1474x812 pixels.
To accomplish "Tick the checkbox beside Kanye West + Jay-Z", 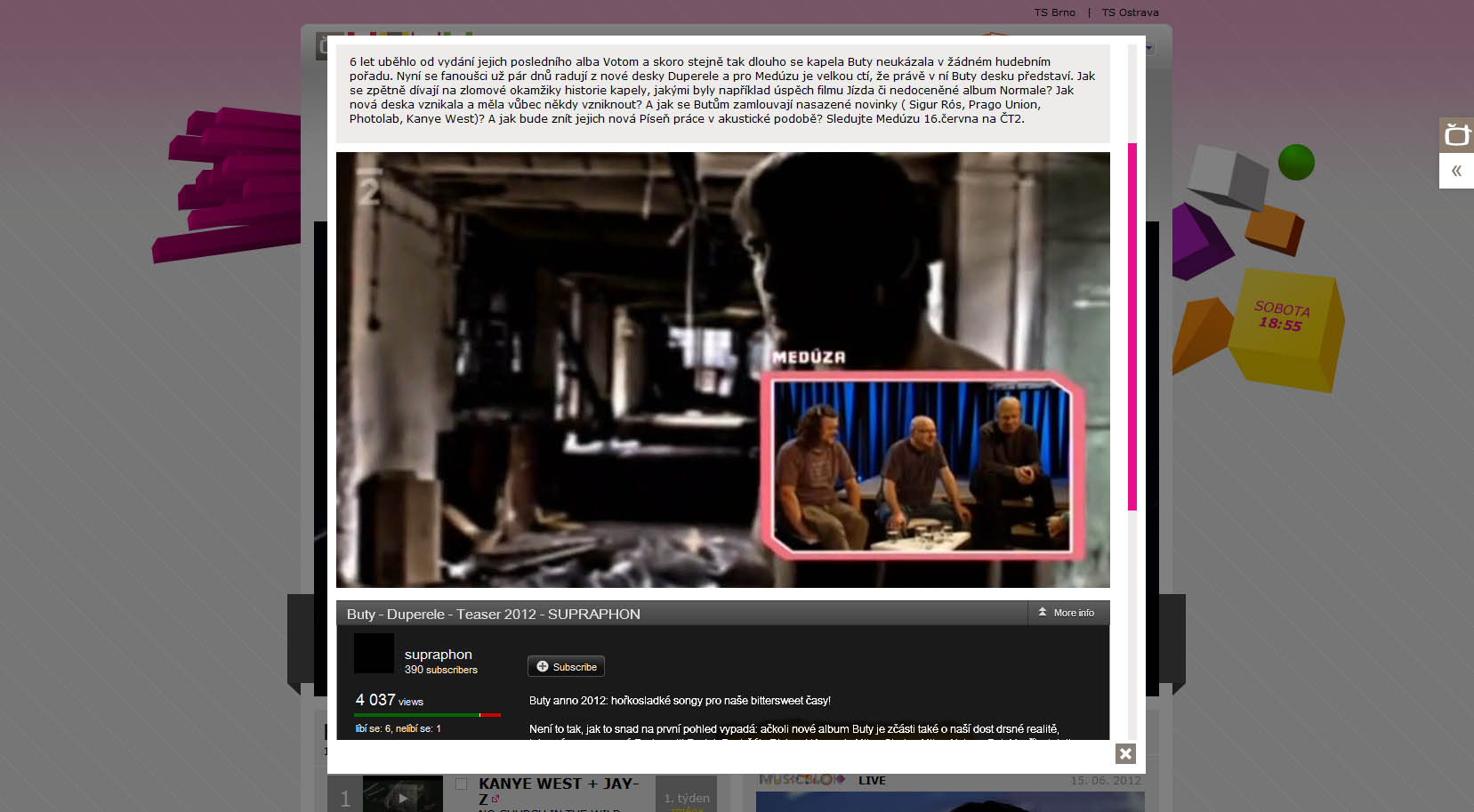I will click(x=462, y=784).
